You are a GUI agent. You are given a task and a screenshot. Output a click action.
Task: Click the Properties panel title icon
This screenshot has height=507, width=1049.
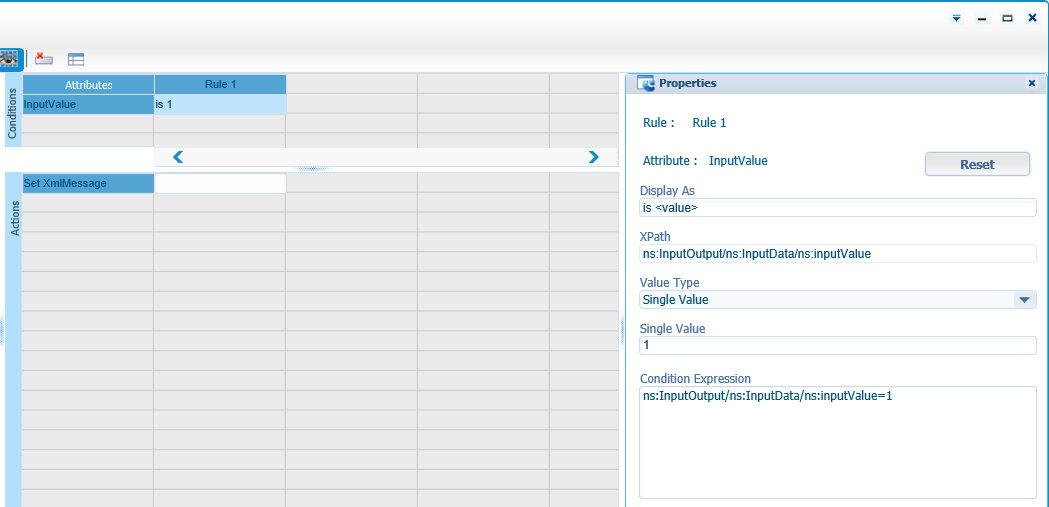[646, 84]
